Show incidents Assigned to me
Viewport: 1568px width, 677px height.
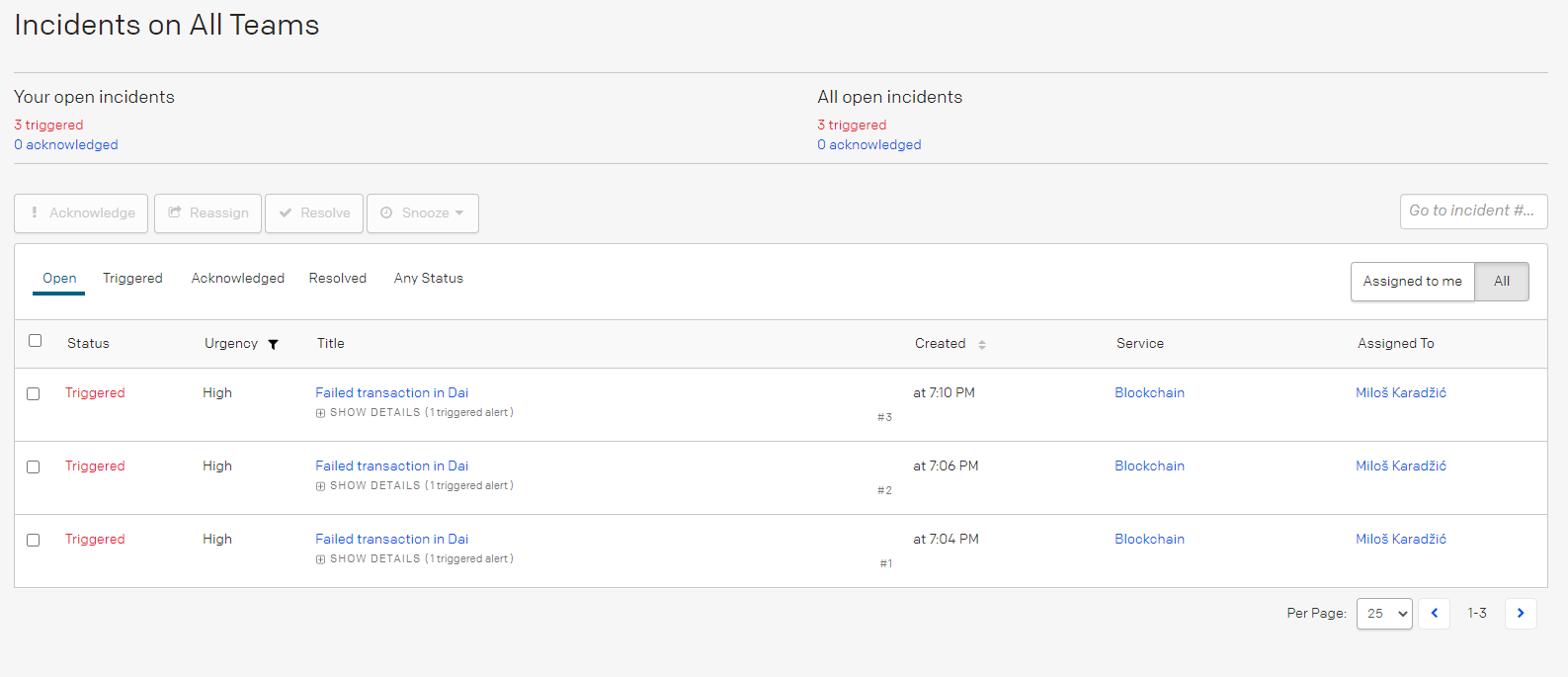(x=1412, y=282)
